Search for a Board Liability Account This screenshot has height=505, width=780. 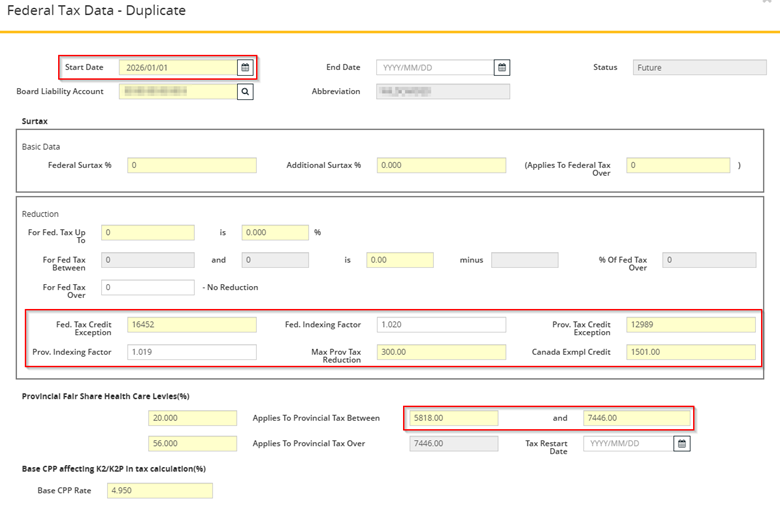(245, 92)
